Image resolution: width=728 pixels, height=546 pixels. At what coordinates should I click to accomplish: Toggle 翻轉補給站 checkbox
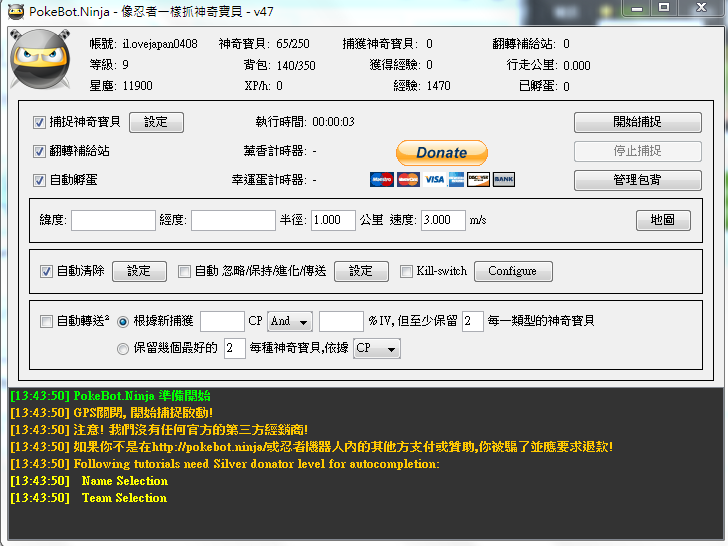(x=39, y=151)
